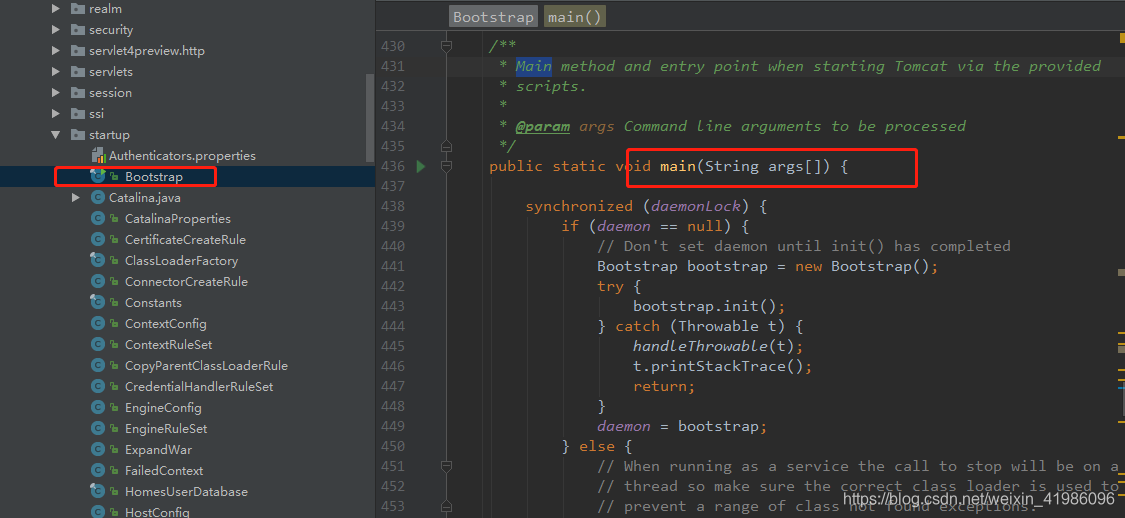Image resolution: width=1125 pixels, height=518 pixels.
Task: Fold the main method at line 436
Action: pyautogui.click(x=446, y=166)
